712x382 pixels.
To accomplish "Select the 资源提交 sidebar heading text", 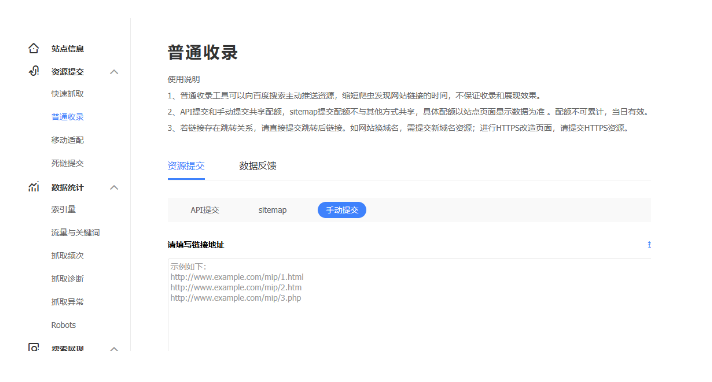I will (x=67, y=72).
